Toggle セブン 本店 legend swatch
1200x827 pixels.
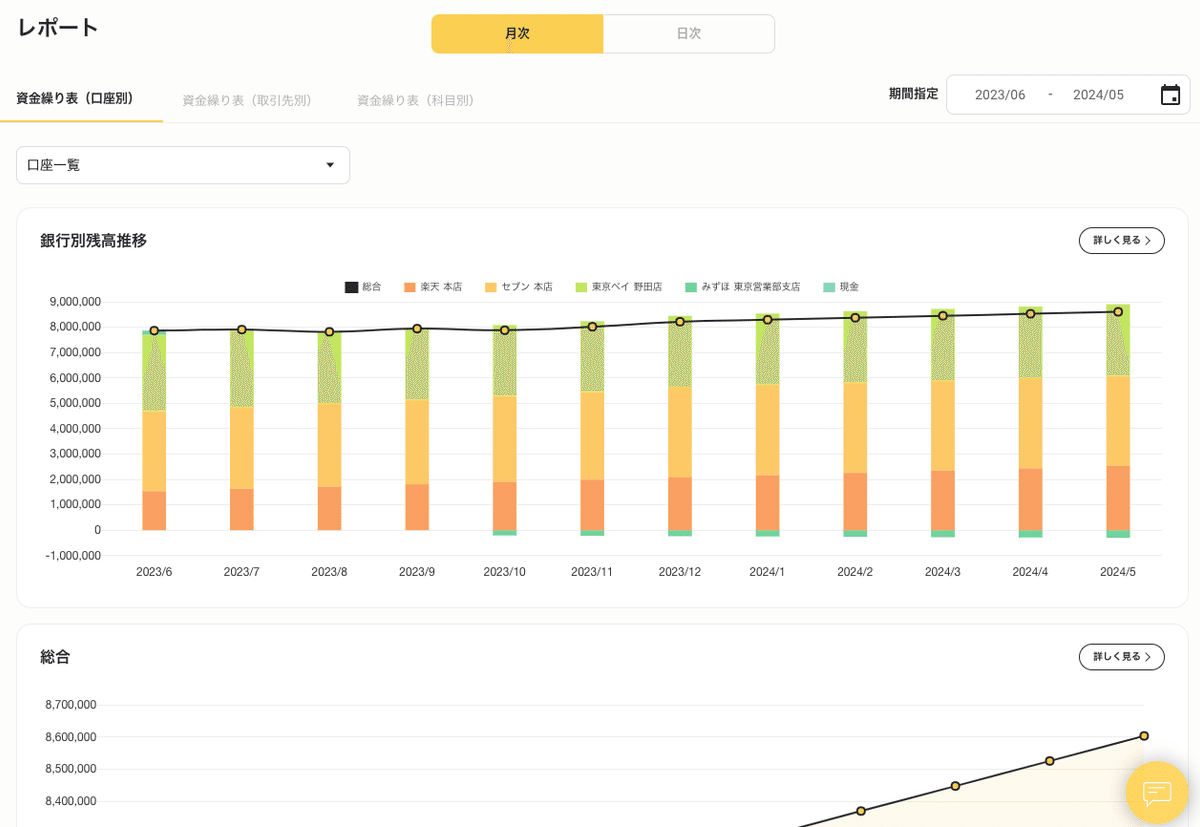tap(490, 287)
